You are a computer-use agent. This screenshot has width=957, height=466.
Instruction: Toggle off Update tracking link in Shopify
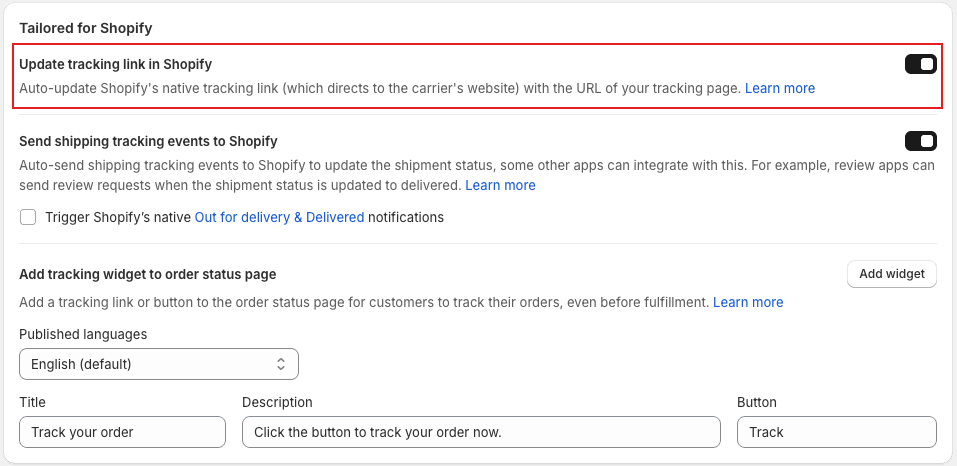(x=920, y=64)
